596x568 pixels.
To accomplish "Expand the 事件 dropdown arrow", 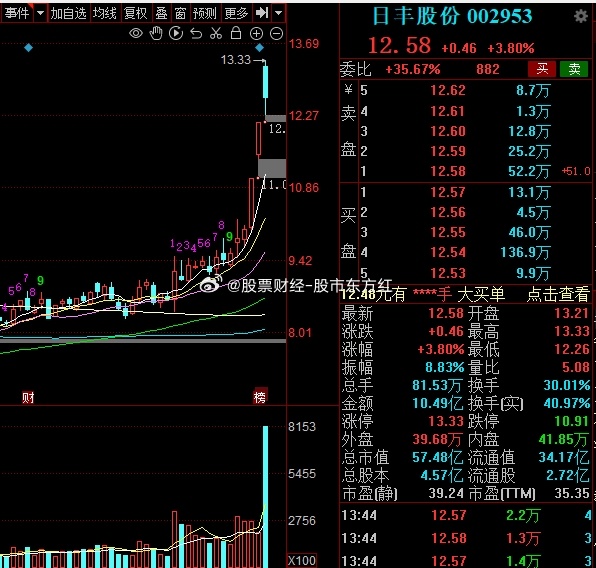I will coord(40,14).
